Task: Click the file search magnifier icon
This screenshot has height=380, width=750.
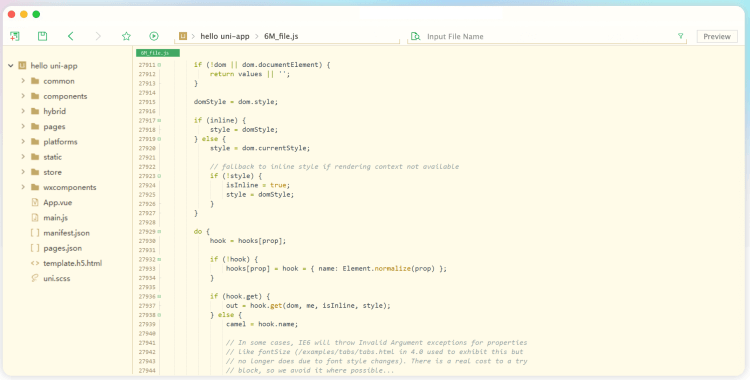Action: 415,36
